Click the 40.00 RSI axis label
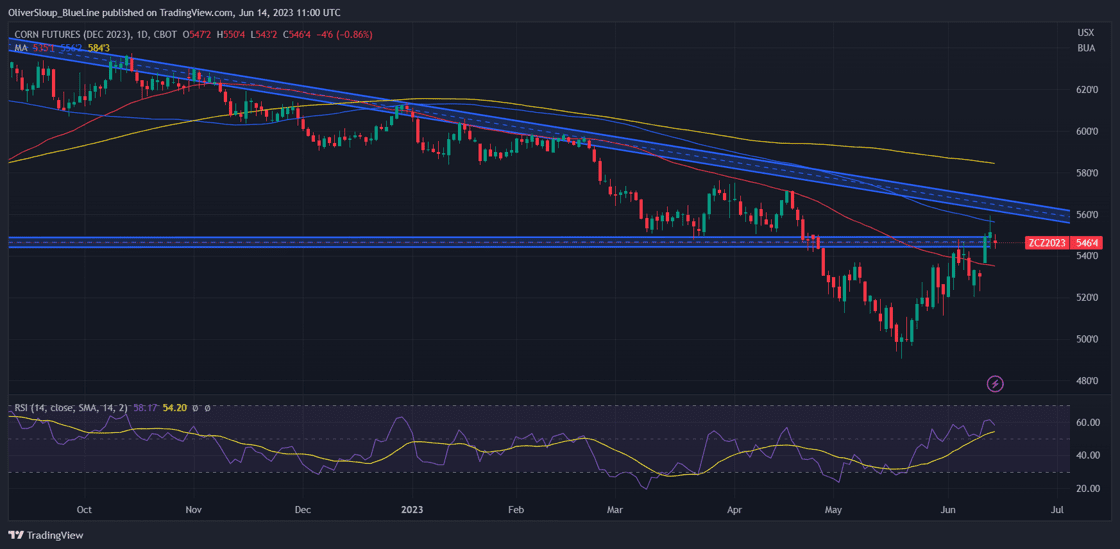The width and height of the screenshot is (1120, 549). click(x=1088, y=455)
